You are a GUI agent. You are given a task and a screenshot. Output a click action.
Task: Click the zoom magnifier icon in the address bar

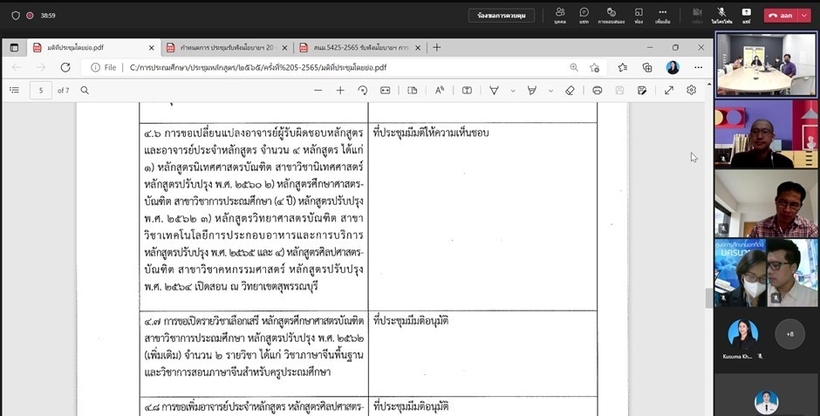(x=574, y=68)
